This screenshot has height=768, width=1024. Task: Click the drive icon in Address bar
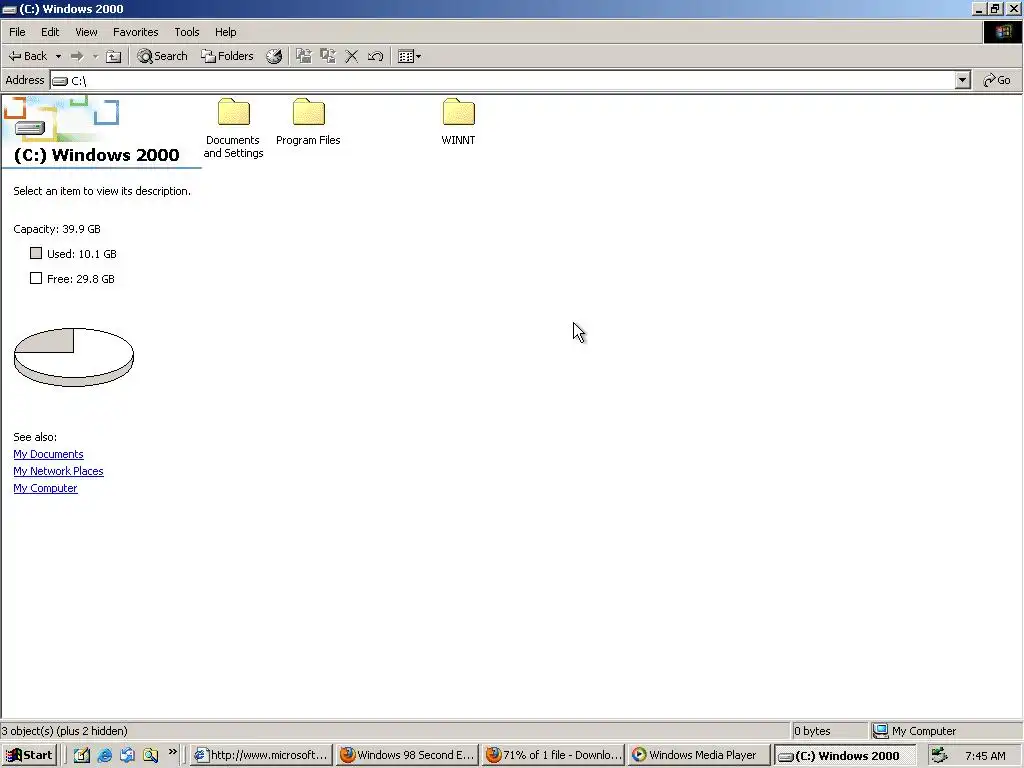[x=60, y=81]
